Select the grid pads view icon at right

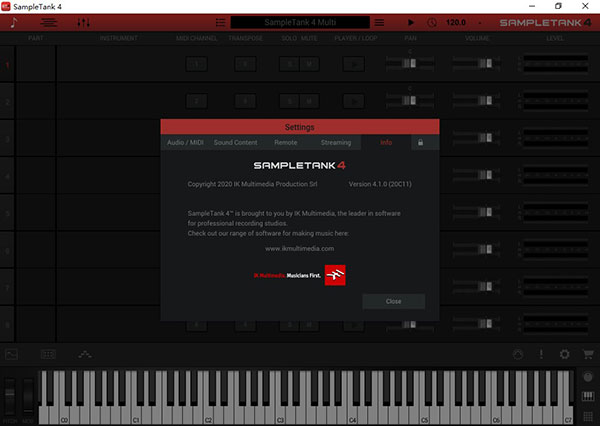(588, 416)
